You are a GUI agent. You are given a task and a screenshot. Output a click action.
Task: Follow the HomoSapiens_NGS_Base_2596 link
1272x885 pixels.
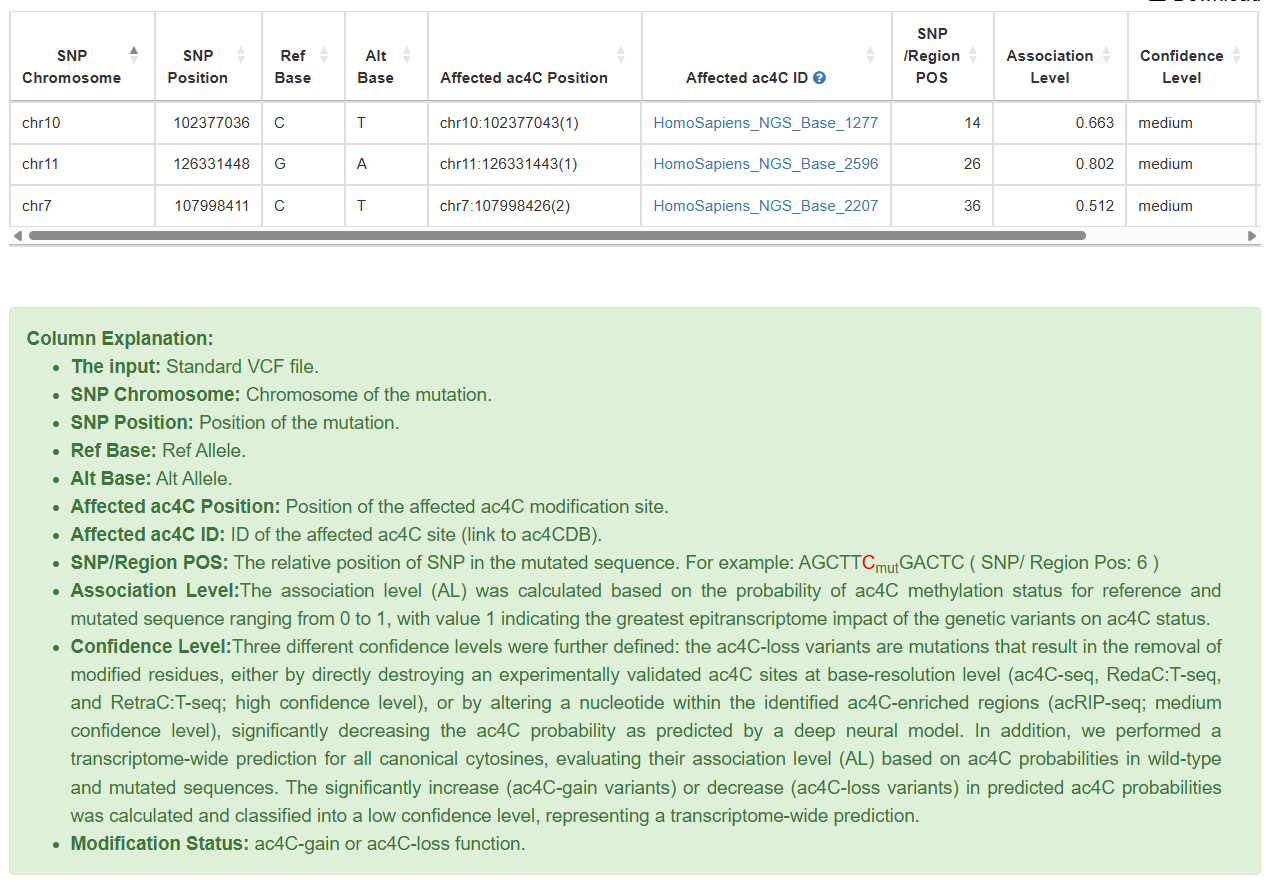pyautogui.click(x=765, y=164)
